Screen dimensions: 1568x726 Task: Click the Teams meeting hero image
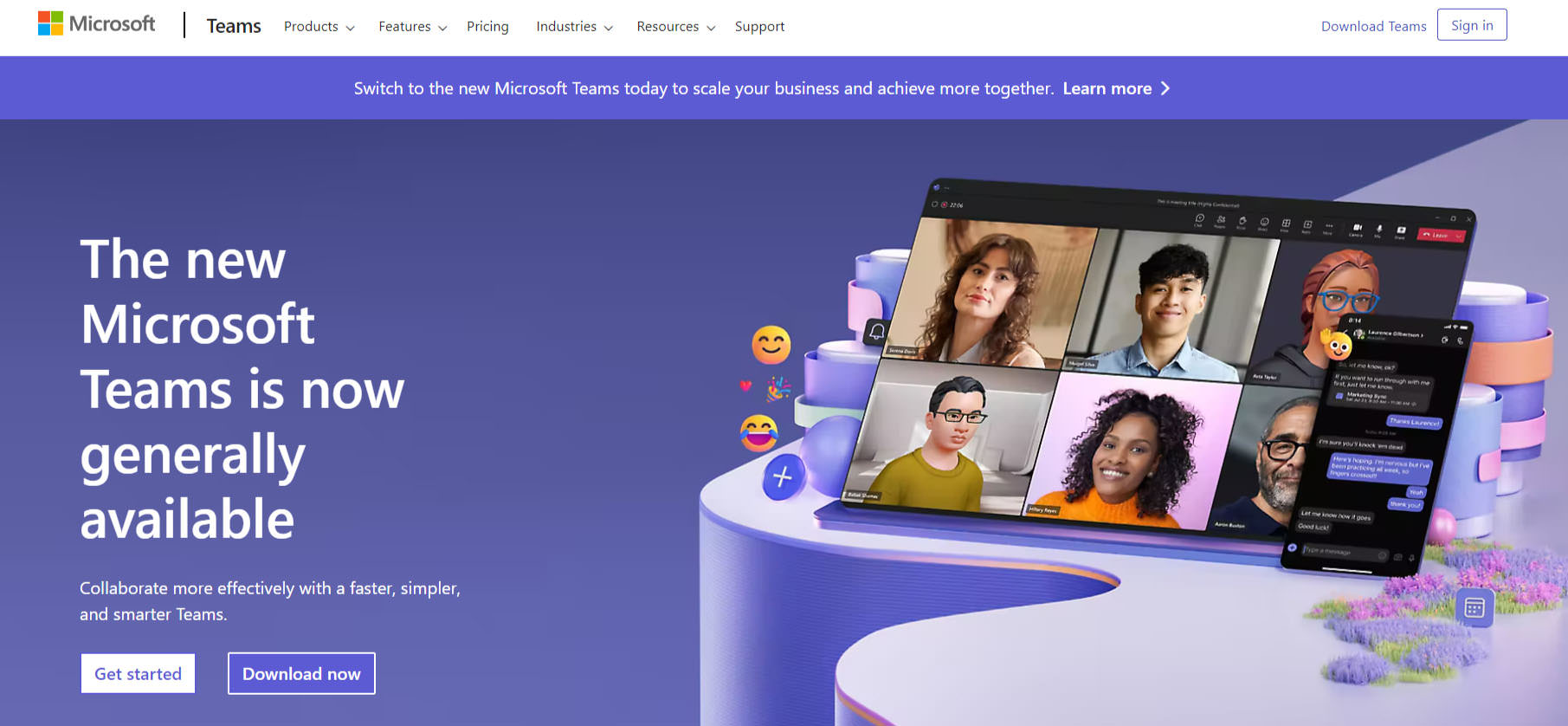click(x=1134, y=423)
